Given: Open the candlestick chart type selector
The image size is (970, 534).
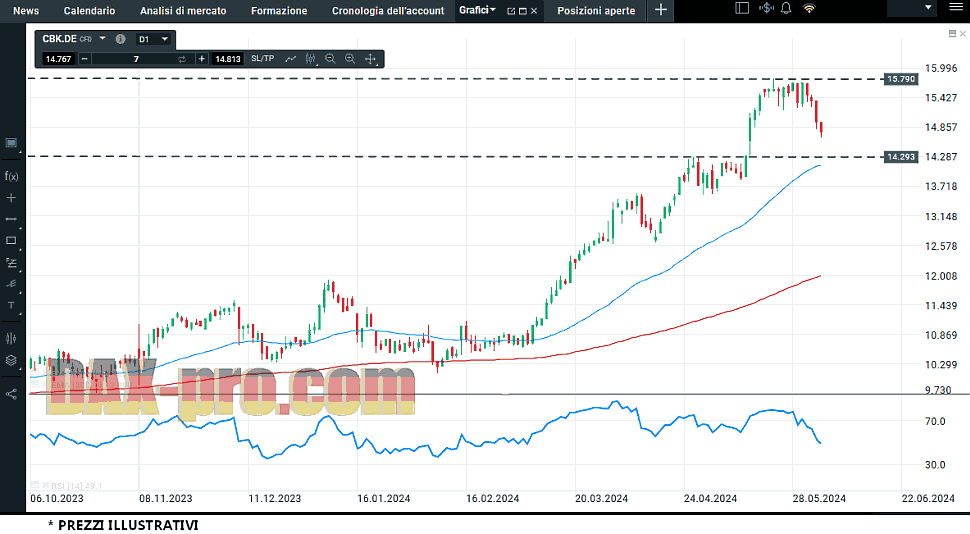Looking at the screenshot, I should 311,59.
